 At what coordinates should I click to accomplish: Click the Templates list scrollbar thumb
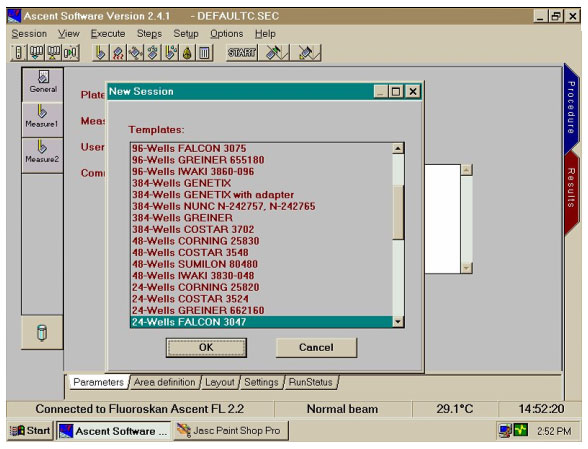tap(398, 212)
